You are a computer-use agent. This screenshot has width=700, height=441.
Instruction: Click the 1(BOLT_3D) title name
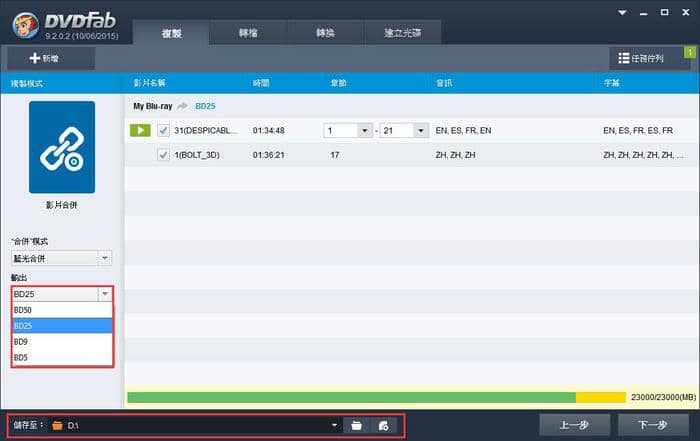(x=197, y=155)
